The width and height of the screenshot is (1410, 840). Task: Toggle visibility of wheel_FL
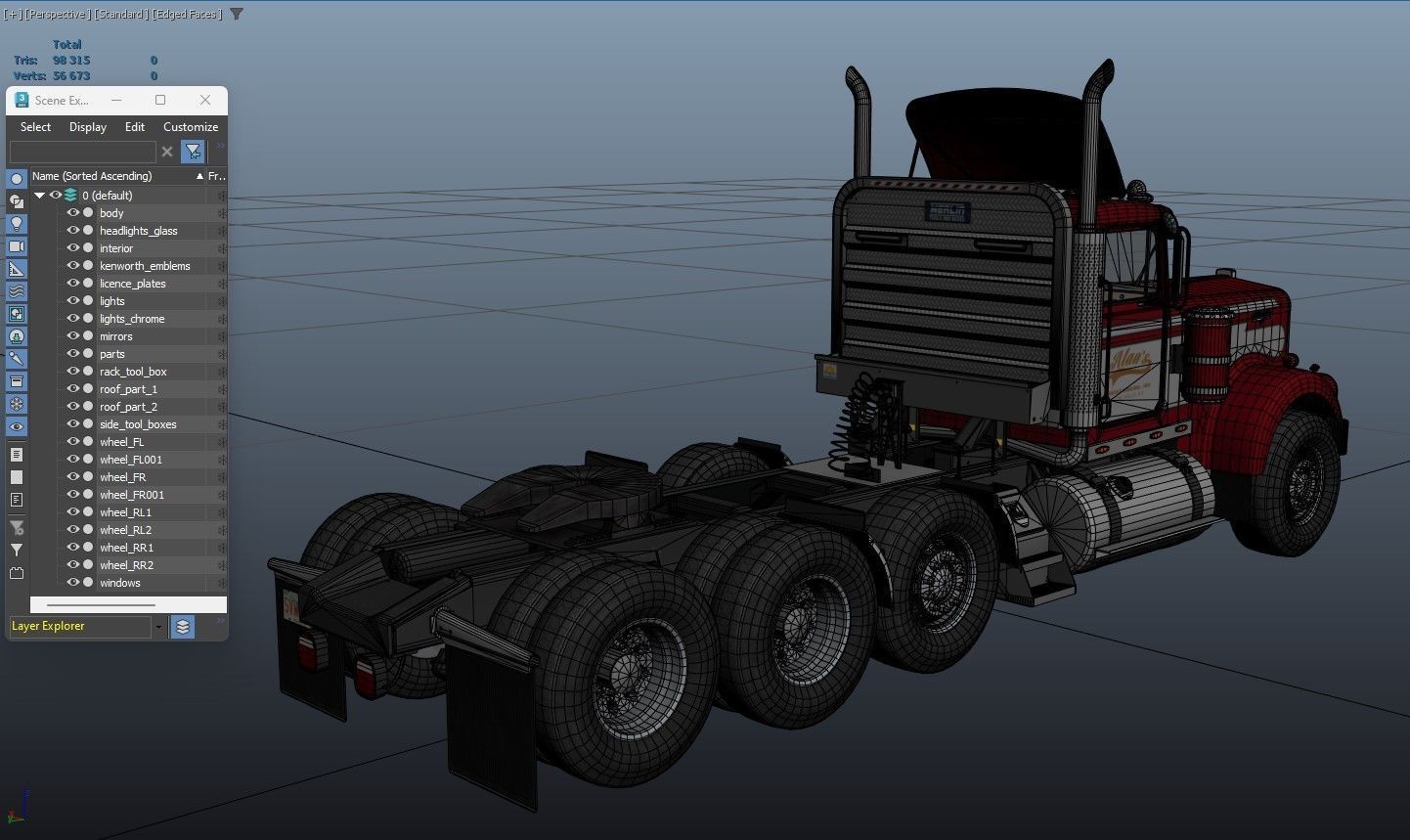pyautogui.click(x=72, y=442)
